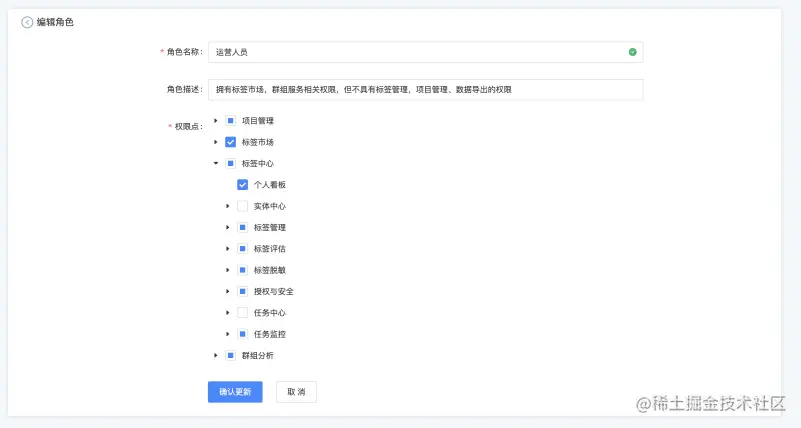This screenshot has height=428, width=801.
Task: Select the 标签中心 label text
Action: (x=257, y=163)
